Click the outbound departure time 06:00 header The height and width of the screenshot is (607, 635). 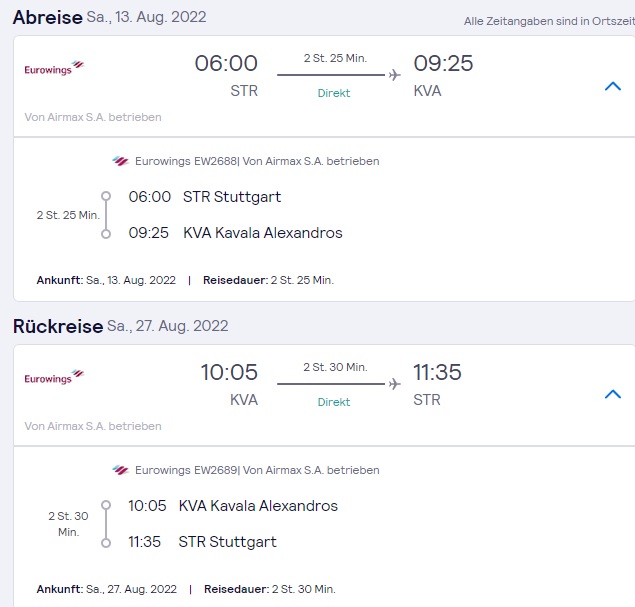pyautogui.click(x=226, y=64)
